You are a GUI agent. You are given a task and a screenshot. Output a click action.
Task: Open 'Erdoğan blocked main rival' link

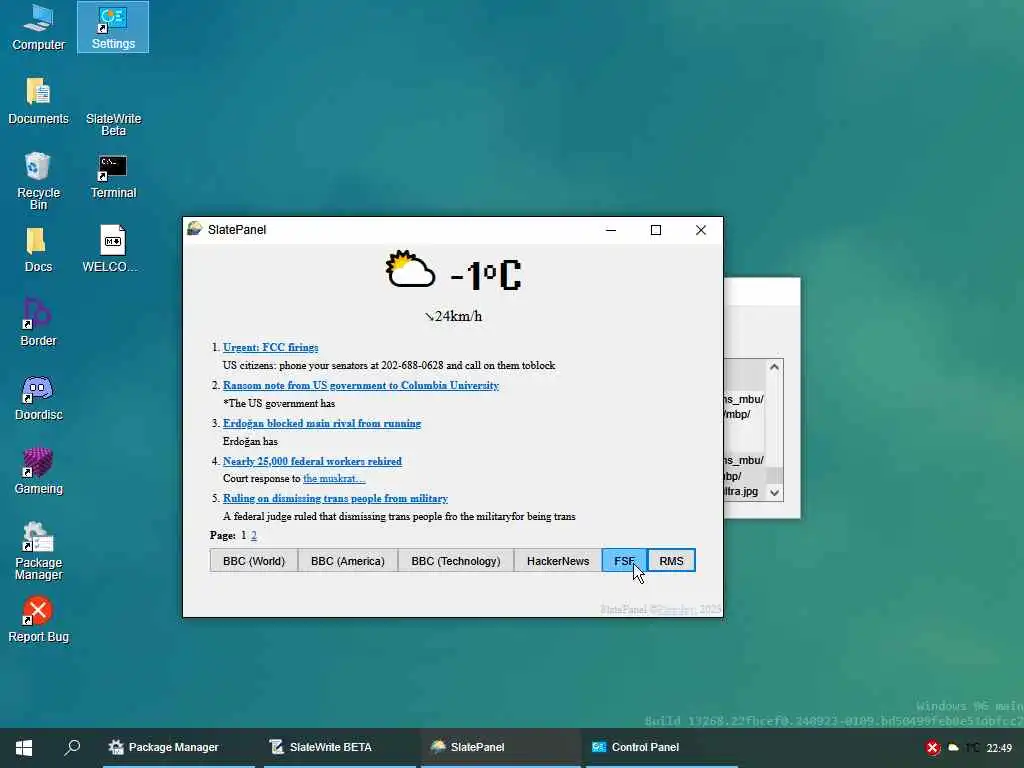[322, 423]
